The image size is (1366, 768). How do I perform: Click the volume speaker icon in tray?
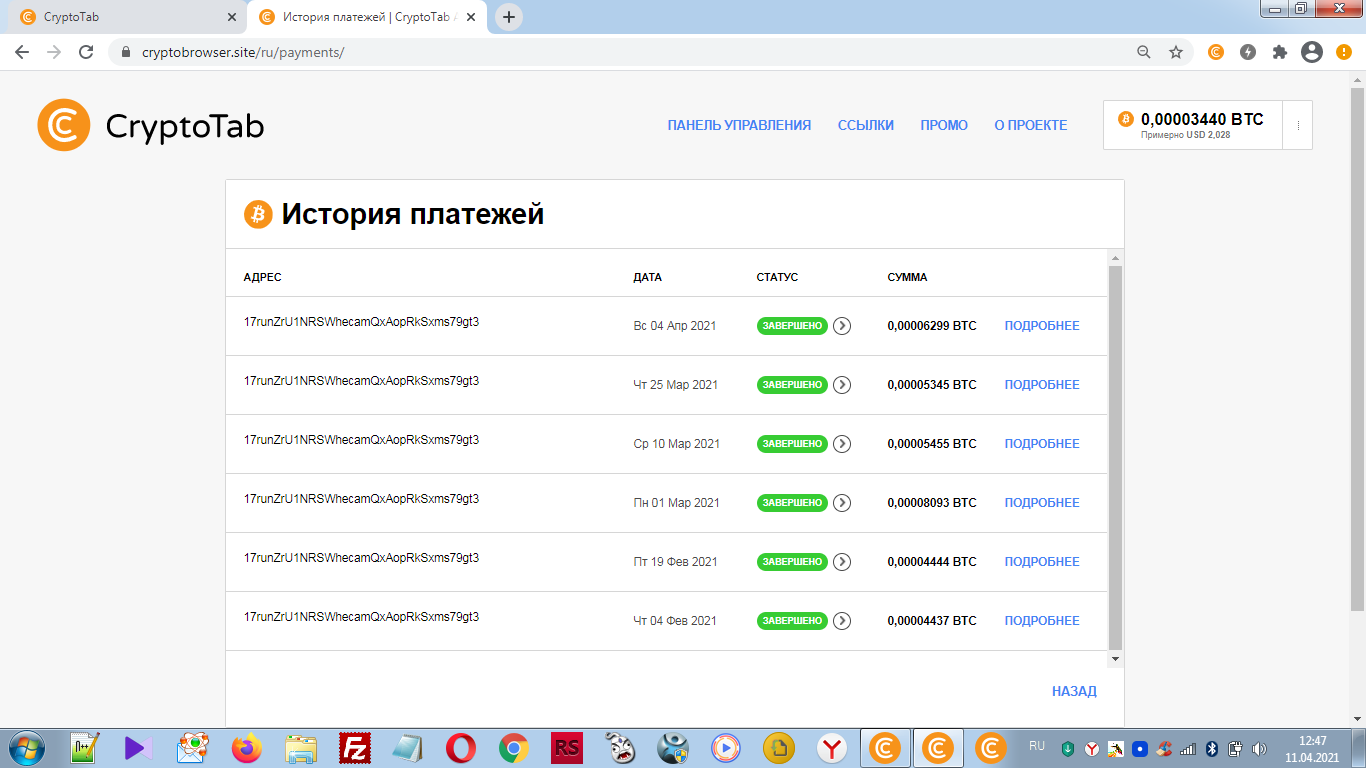pos(1258,748)
